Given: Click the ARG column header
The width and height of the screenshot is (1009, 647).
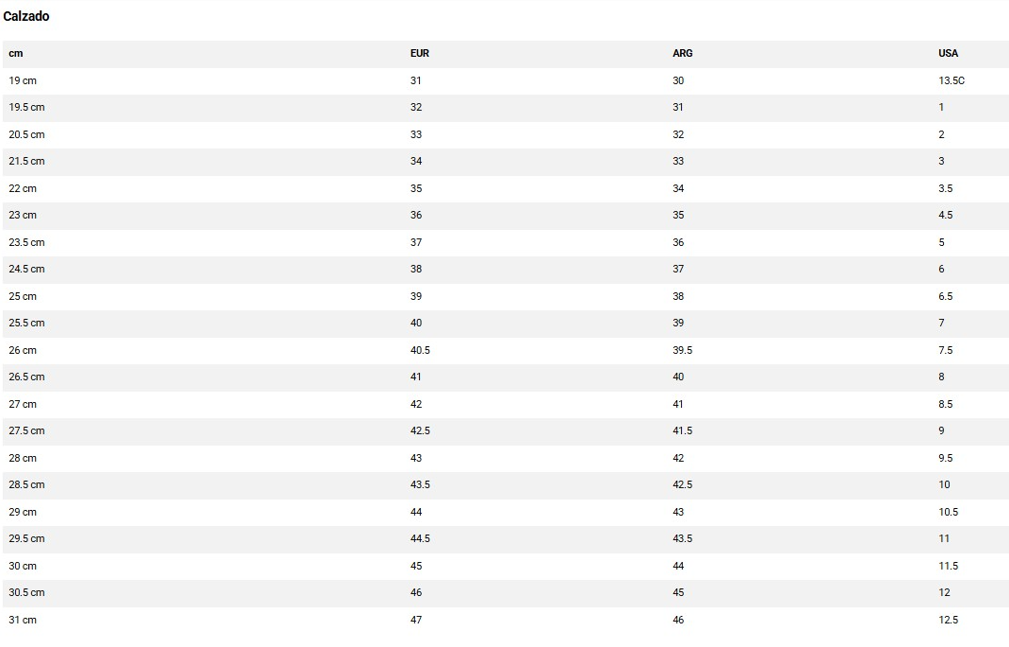Looking at the screenshot, I should click(x=682, y=53).
